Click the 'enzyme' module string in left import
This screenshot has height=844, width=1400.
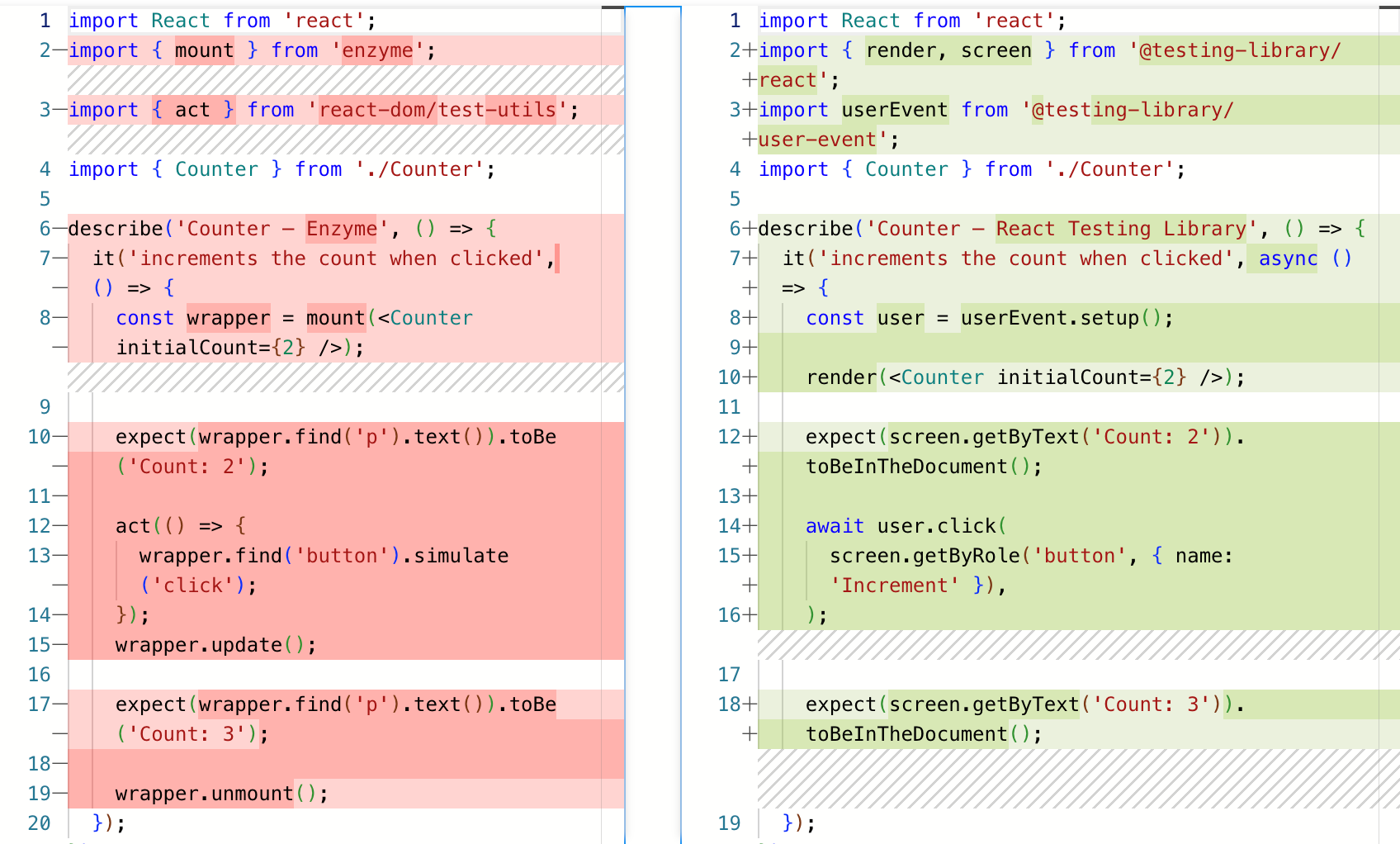click(x=377, y=50)
